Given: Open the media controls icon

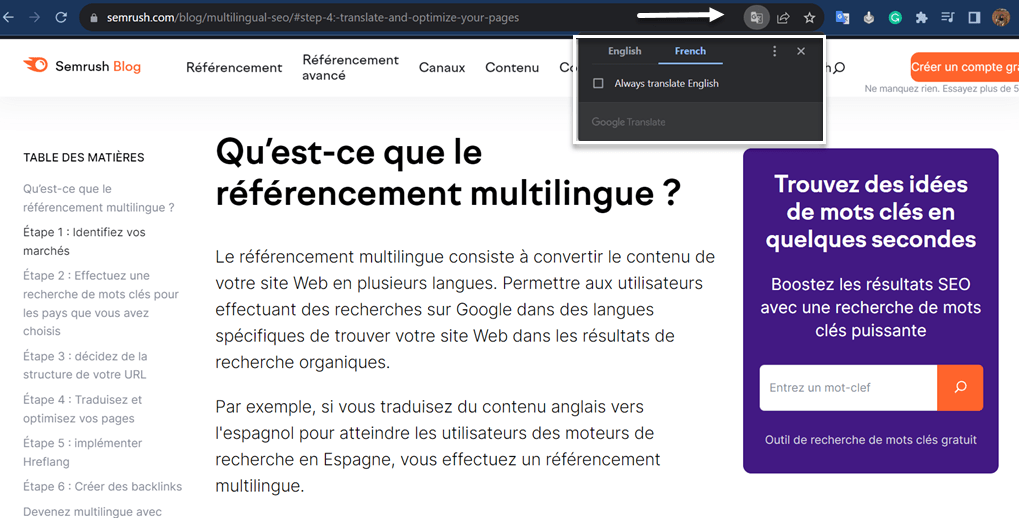Looking at the screenshot, I should pyautogui.click(x=948, y=18).
